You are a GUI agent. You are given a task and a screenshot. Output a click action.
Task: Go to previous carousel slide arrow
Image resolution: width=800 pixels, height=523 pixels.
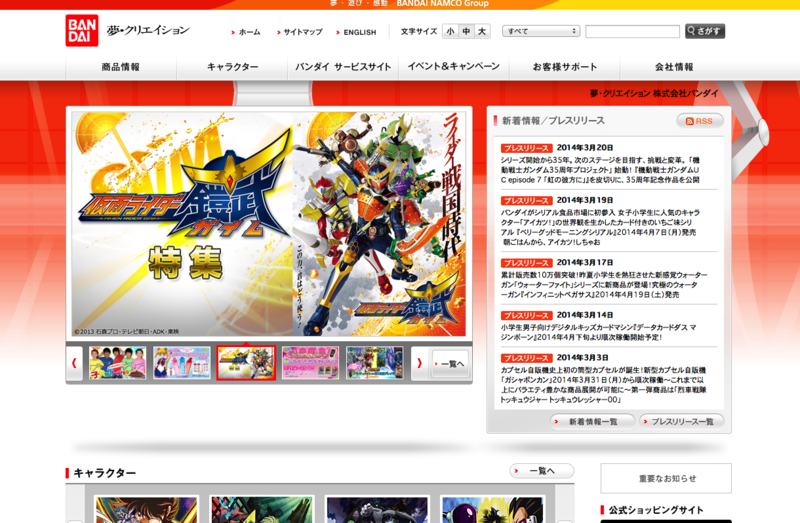click(x=74, y=363)
